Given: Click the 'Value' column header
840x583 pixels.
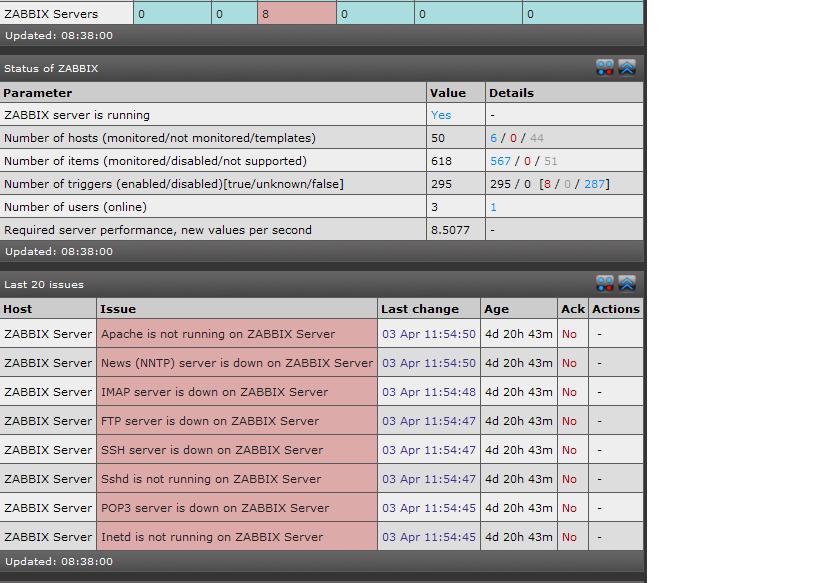Looking at the screenshot, I should pos(447,93).
